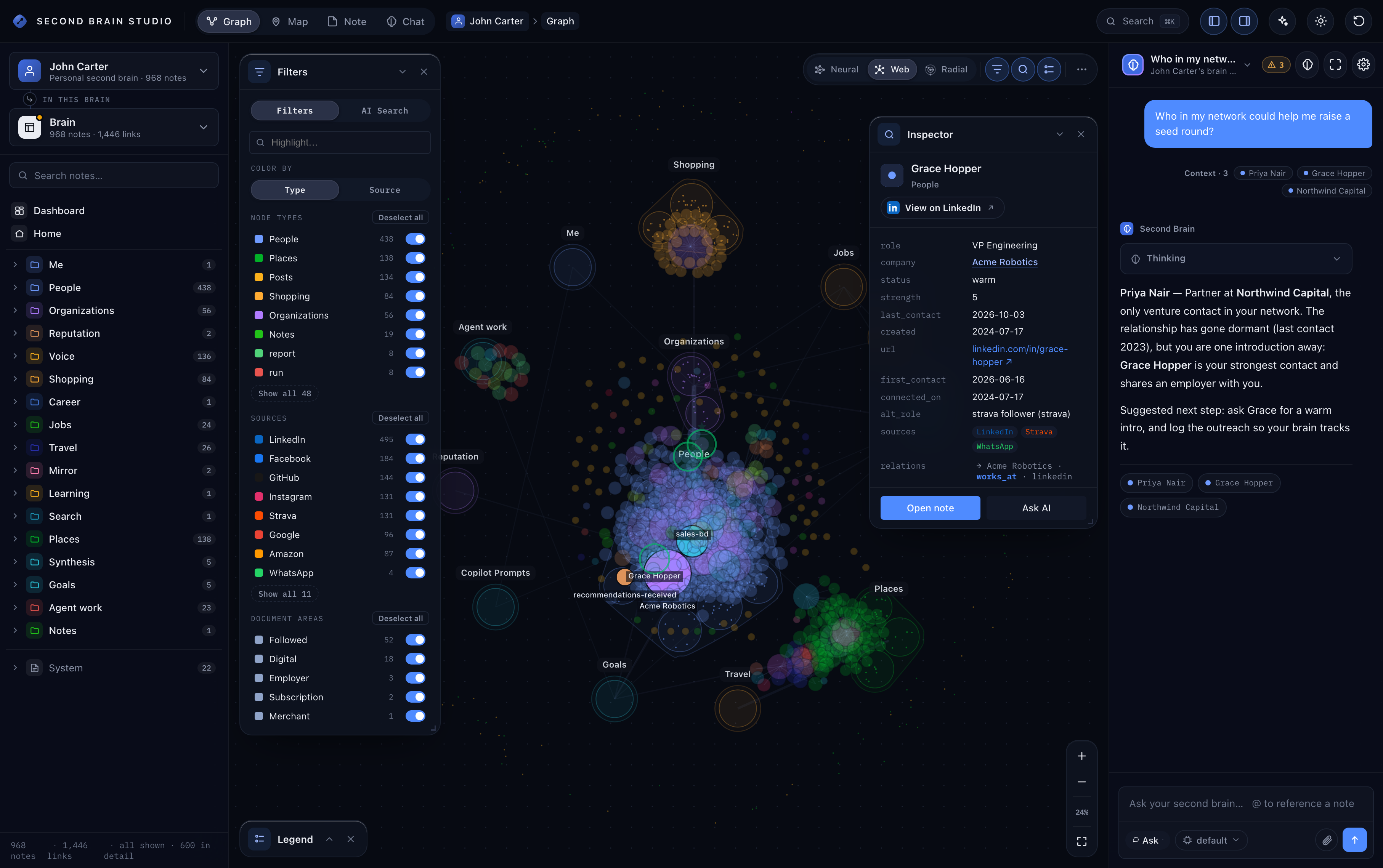Image resolution: width=1383 pixels, height=868 pixels.
Task: Open View on LinkedIn link
Action: click(942, 208)
